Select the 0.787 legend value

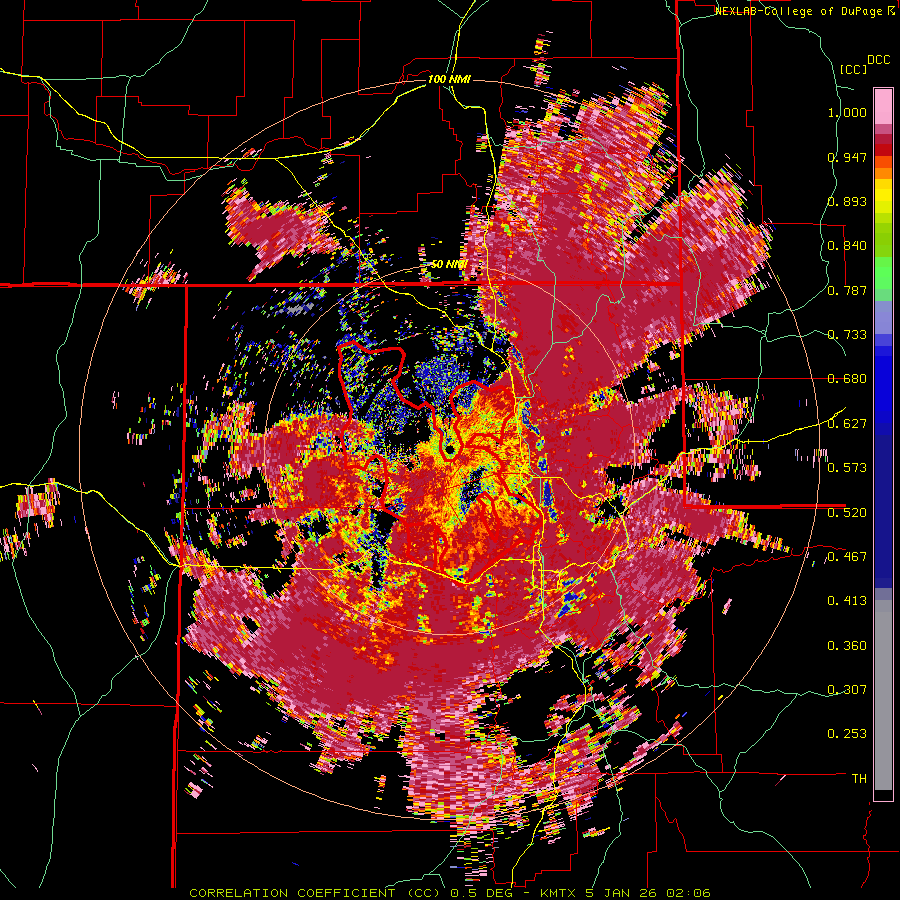coord(847,290)
